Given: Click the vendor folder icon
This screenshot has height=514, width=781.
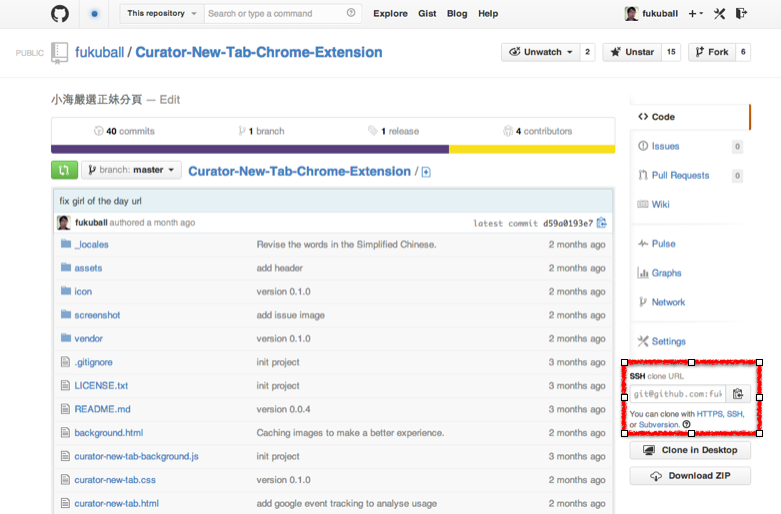Looking at the screenshot, I should coord(66,338).
